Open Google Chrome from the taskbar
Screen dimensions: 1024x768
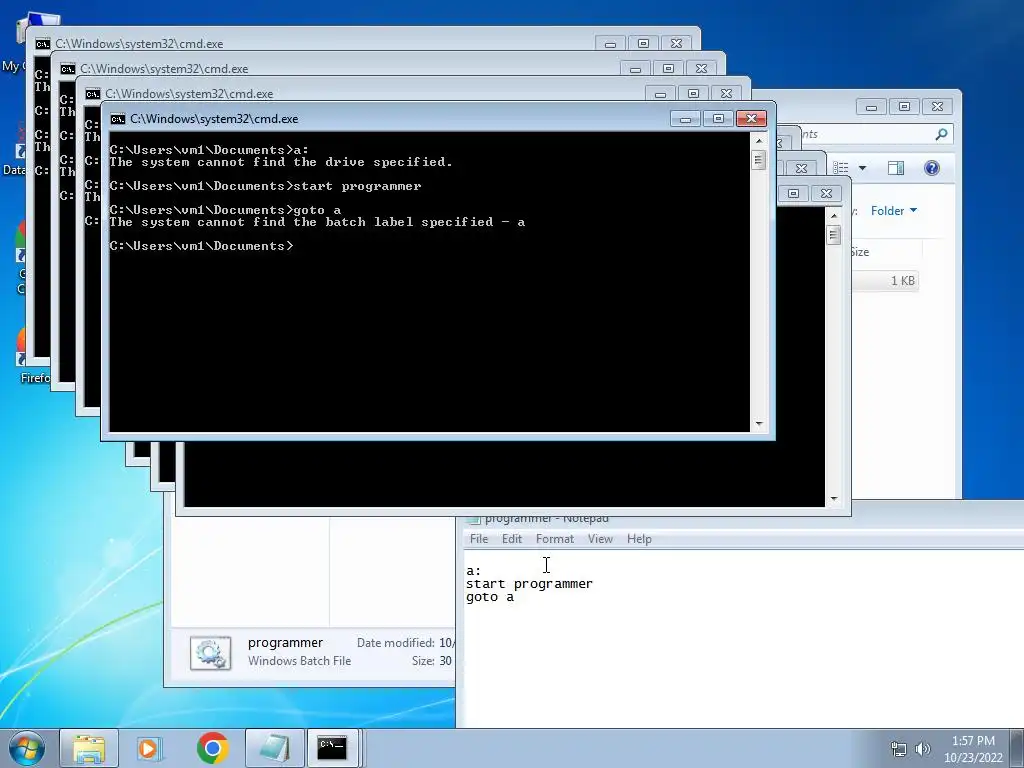point(212,748)
